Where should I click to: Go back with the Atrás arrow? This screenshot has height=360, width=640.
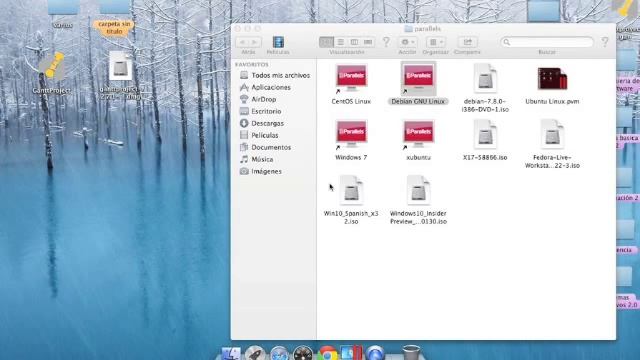(242, 42)
